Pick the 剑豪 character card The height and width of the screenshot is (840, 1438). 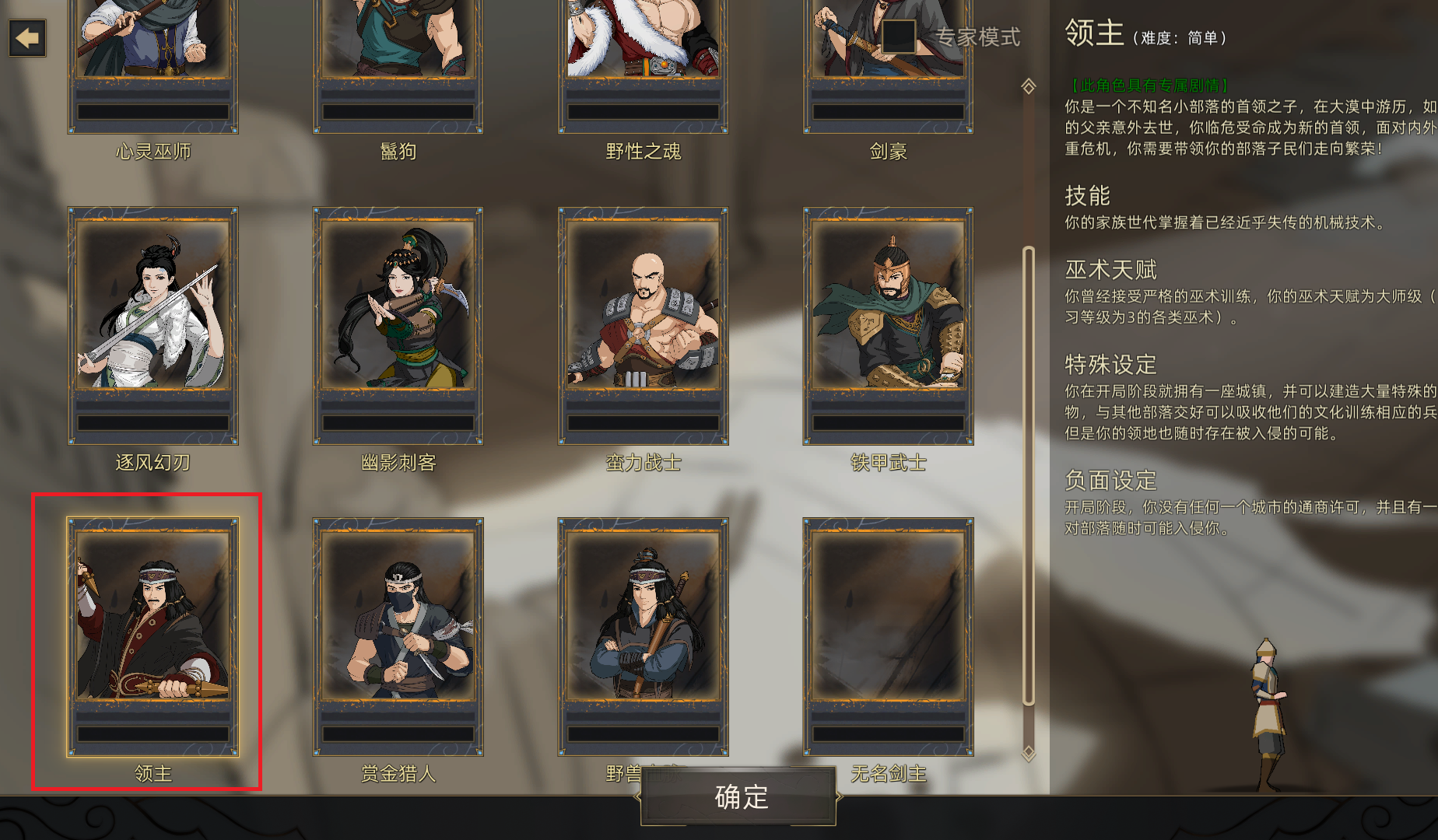click(x=889, y=67)
